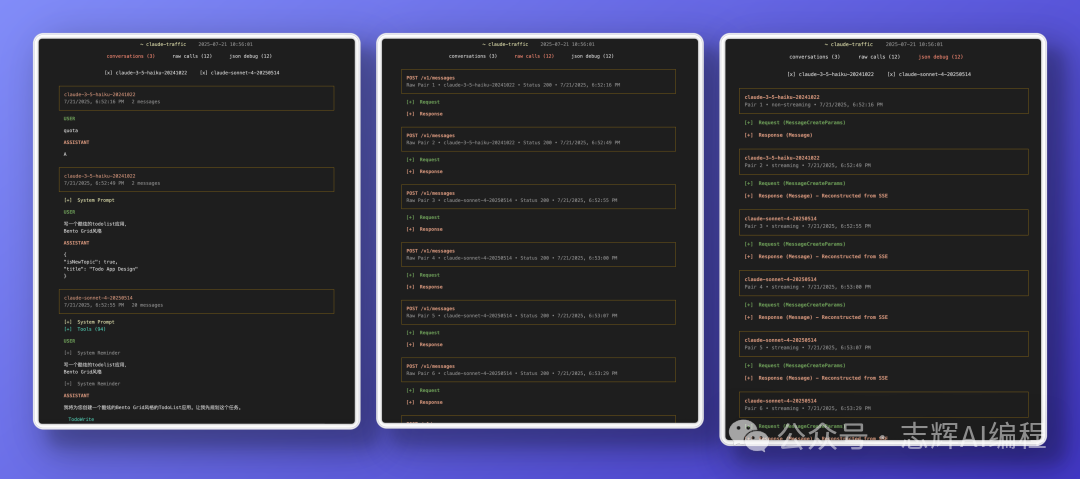Click Raw Pair 4 POST /v1/messages header
1080x479 pixels.
pyautogui.click(x=538, y=254)
